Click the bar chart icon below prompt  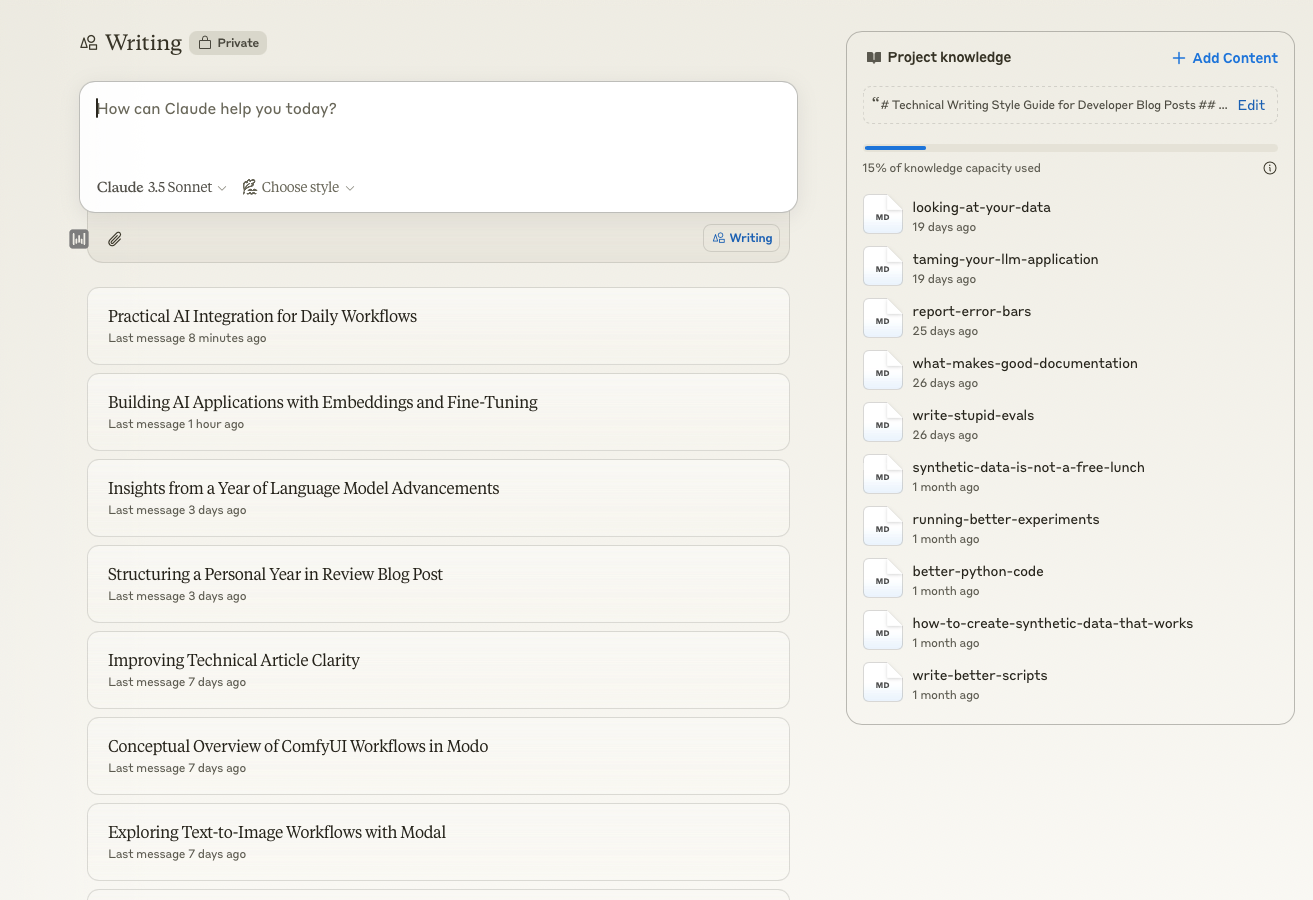coord(79,239)
